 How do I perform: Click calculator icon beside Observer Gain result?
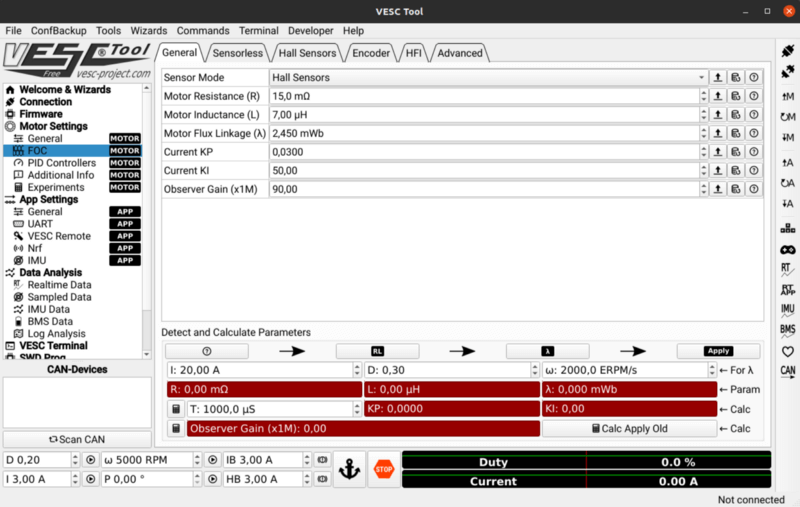pos(176,428)
